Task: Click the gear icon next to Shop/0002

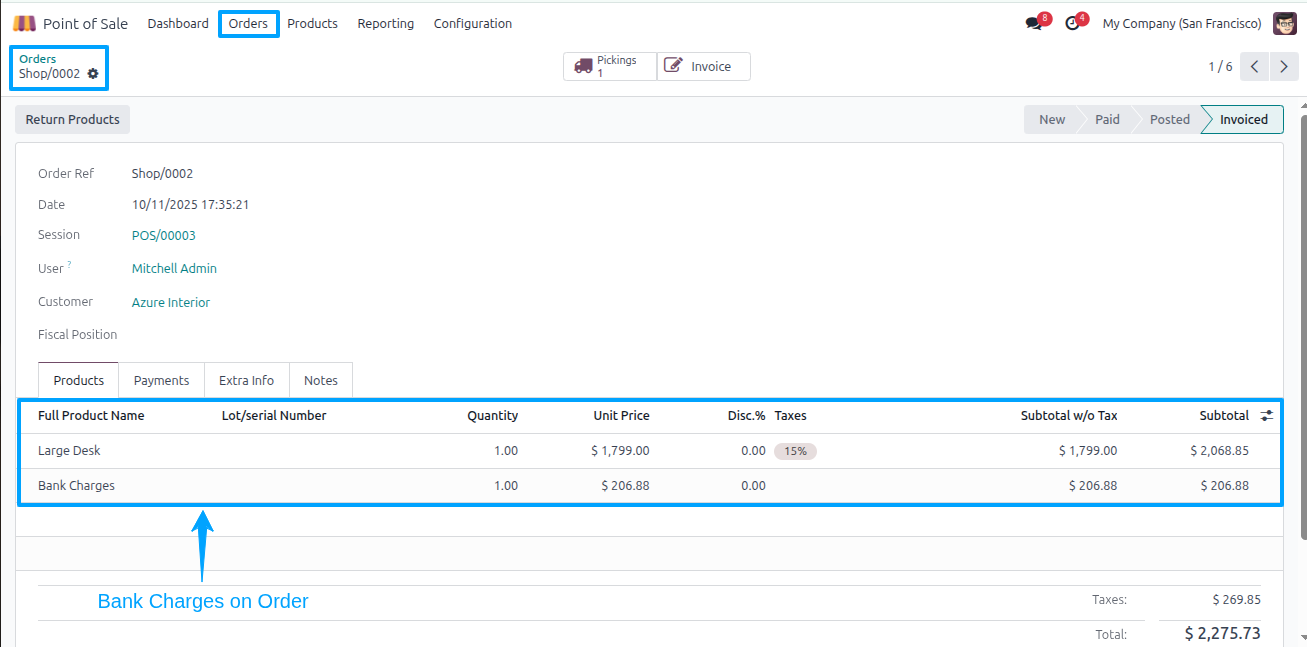Action: (93, 74)
